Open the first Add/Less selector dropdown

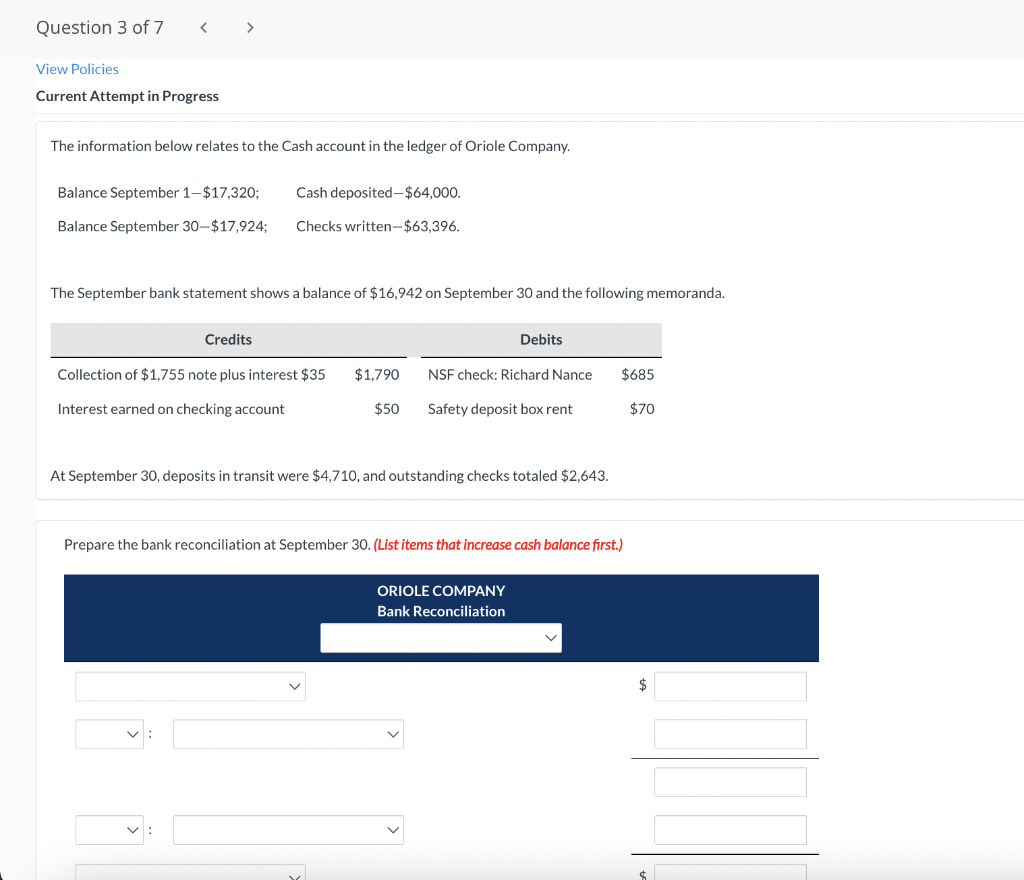[x=109, y=733]
